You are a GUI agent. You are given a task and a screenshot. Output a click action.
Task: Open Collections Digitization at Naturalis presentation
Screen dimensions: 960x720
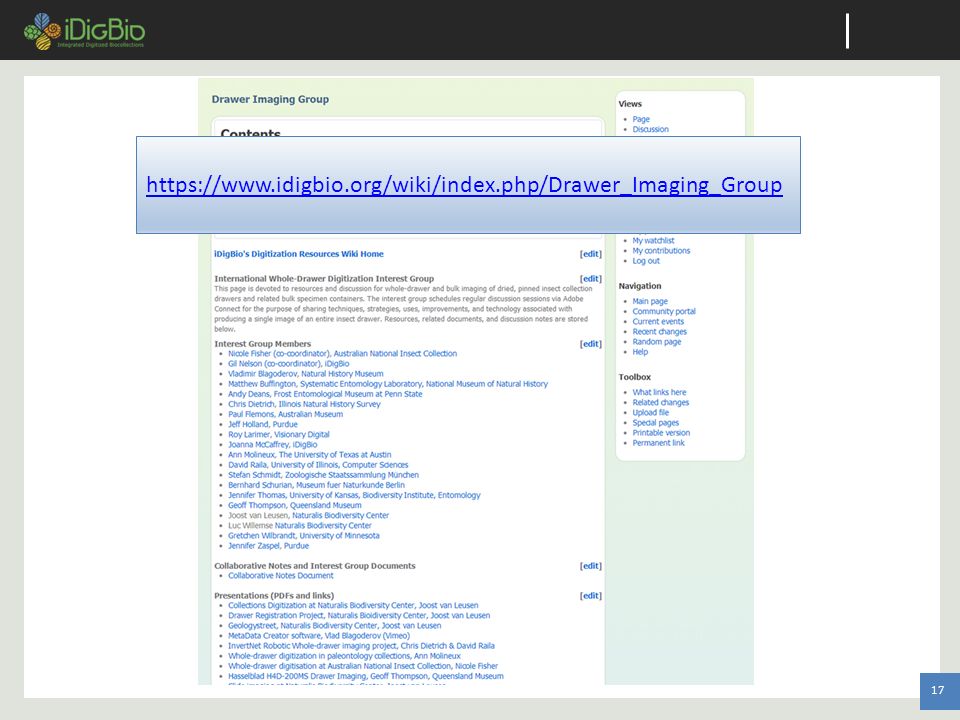click(353, 606)
